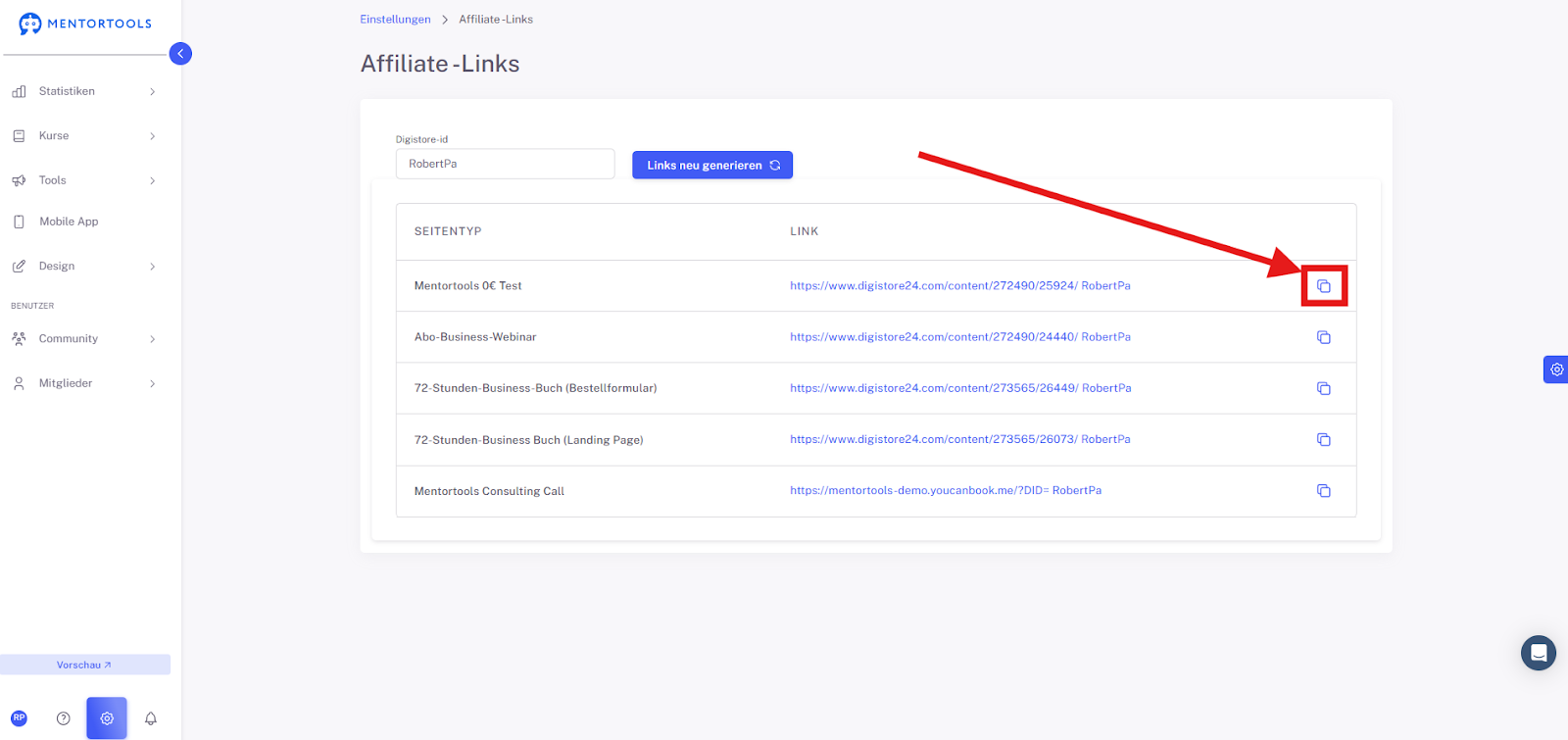Open Statistiken in the sidebar

tap(67, 91)
